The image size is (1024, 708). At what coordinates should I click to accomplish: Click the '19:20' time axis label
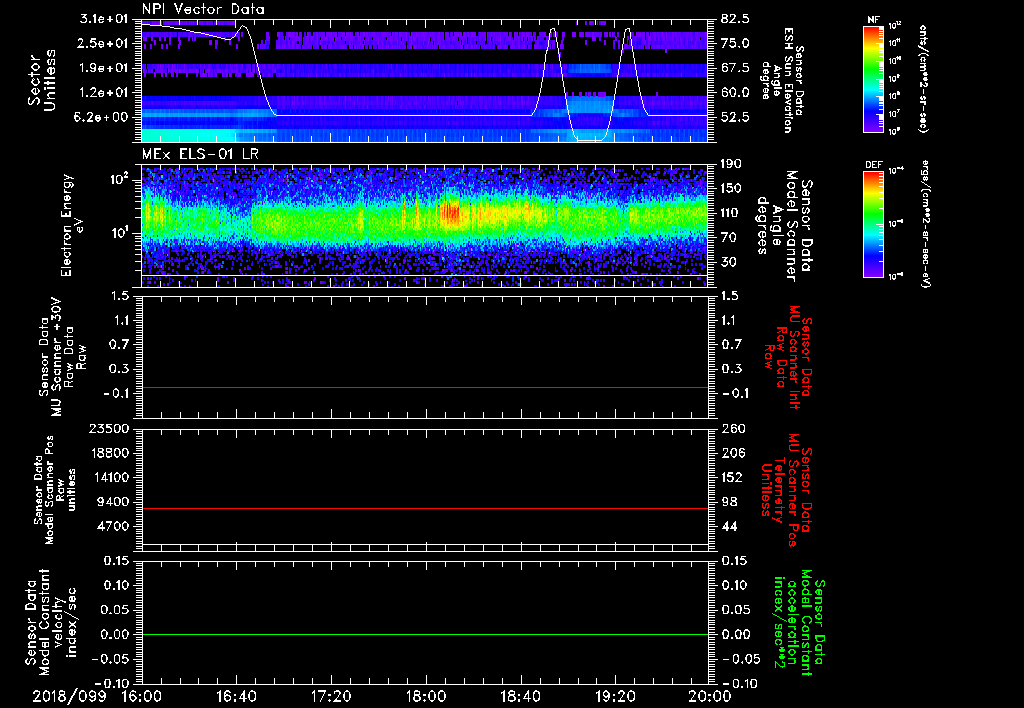[x=615, y=696]
